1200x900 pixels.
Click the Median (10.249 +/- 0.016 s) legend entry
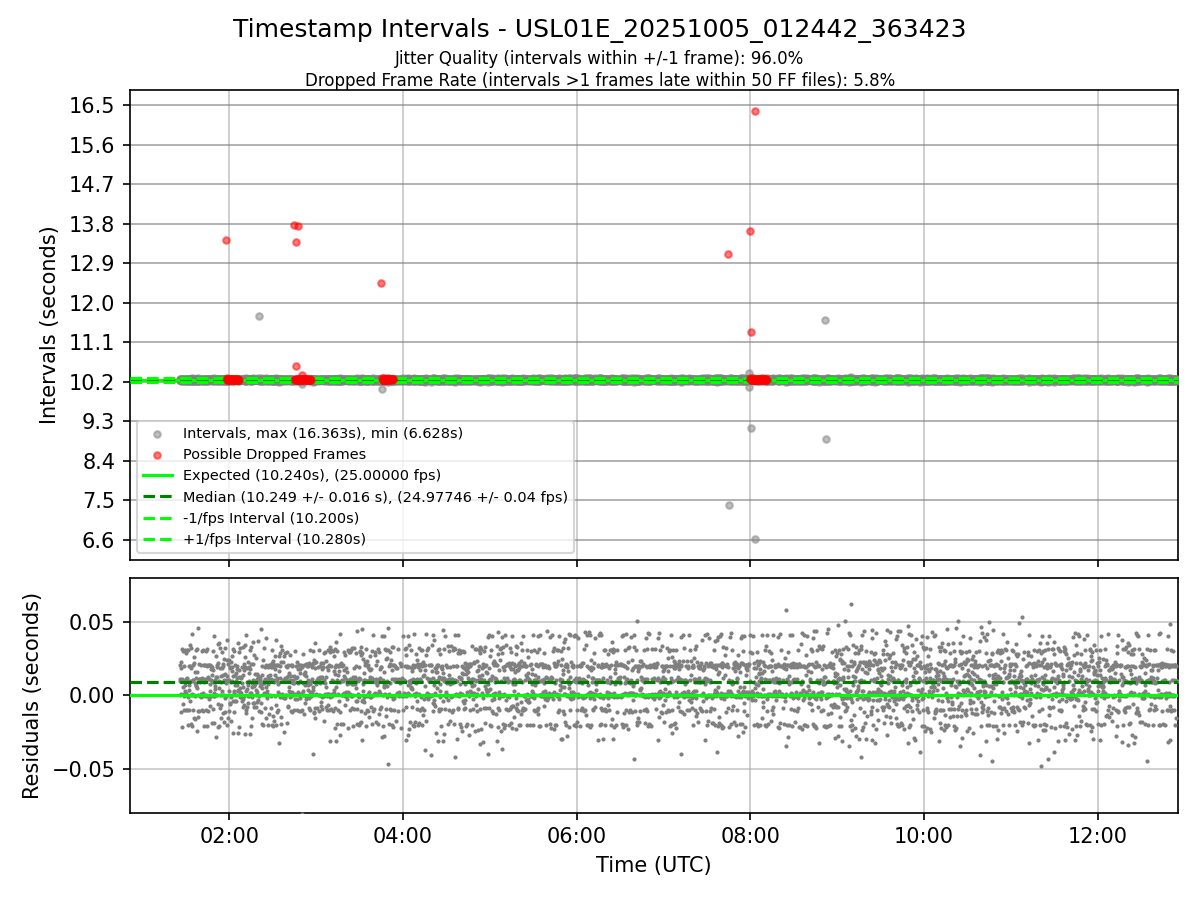(x=375, y=497)
